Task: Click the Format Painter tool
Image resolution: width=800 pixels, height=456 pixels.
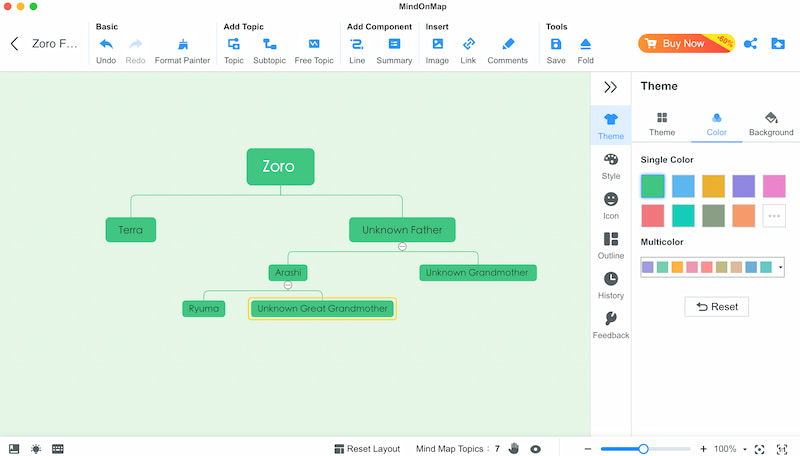Action: pos(182,50)
